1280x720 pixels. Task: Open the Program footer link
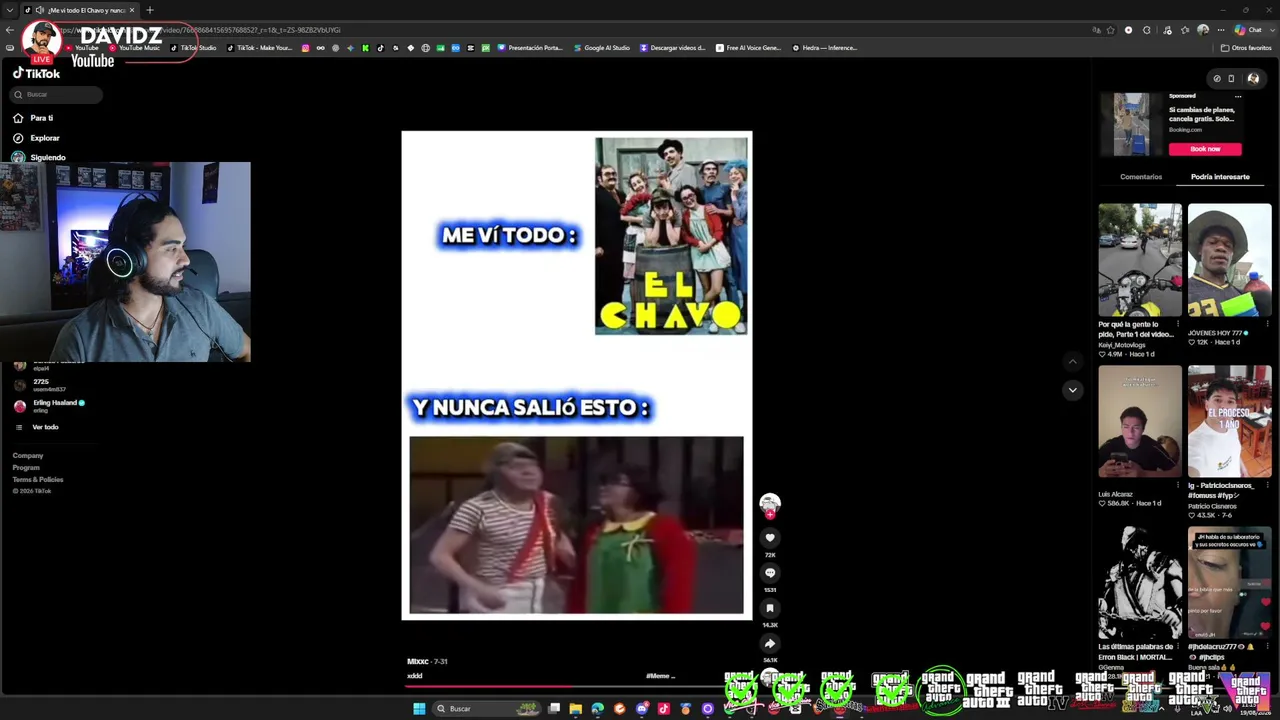(x=26, y=468)
